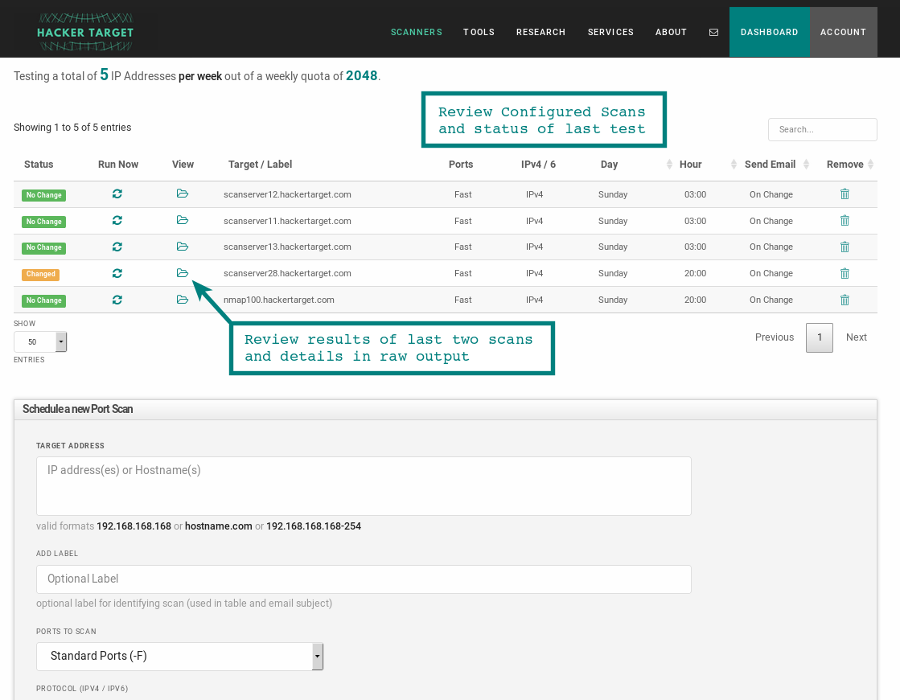
Task: Run scan now for scanserver12.hackertarget.com
Action: [117, 194]
